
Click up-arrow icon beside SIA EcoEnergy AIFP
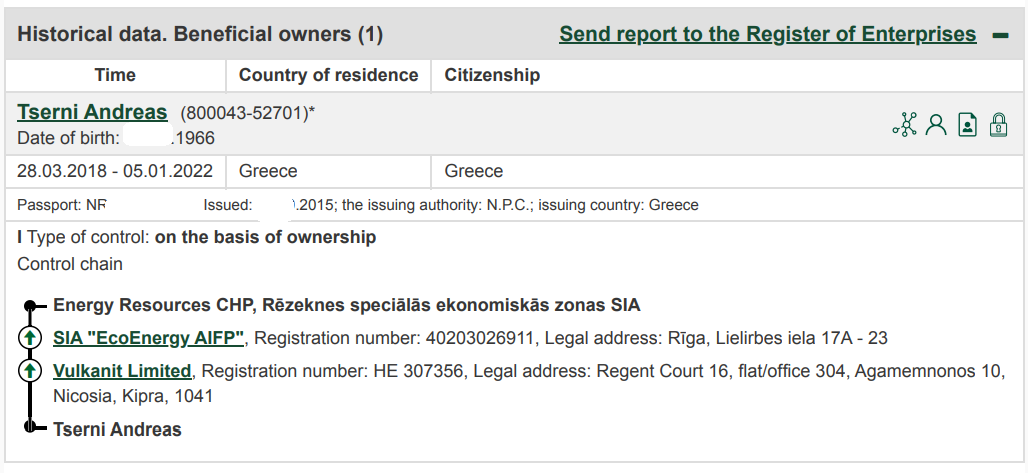(29, 338)
